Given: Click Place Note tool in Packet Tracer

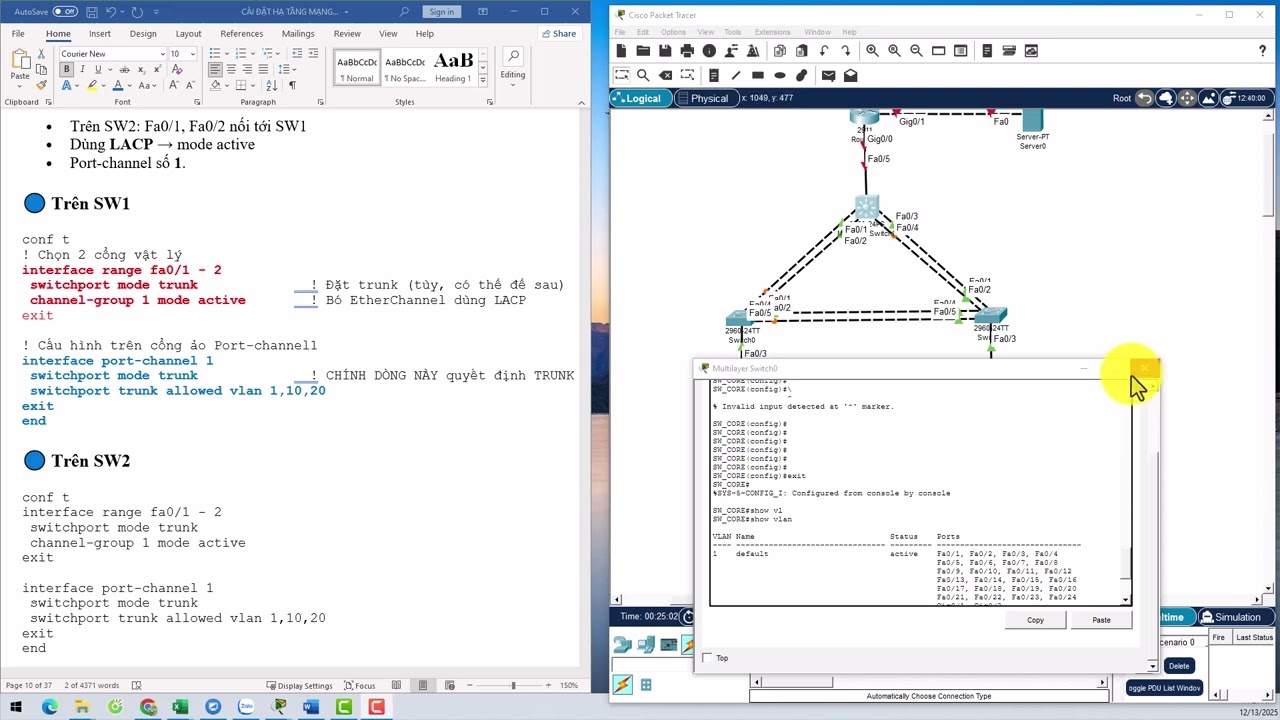Looking at the screenshot, I should 713,75.
